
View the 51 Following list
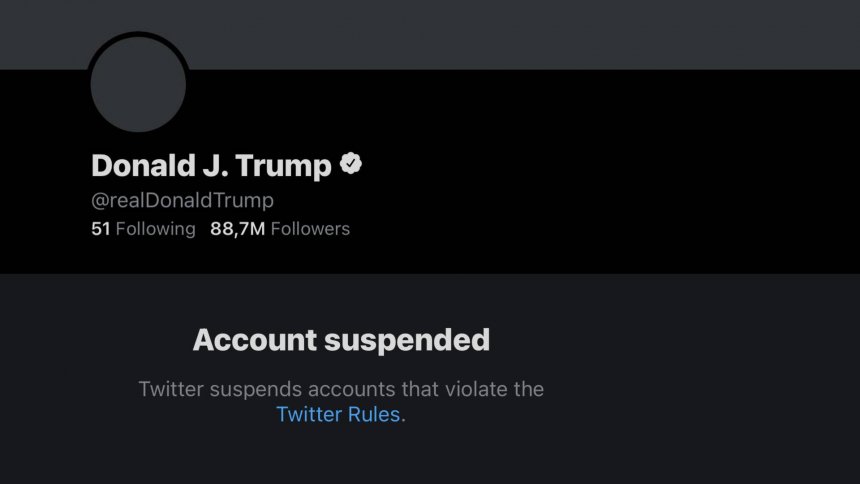pyautogui.click(x=143, y=229)
